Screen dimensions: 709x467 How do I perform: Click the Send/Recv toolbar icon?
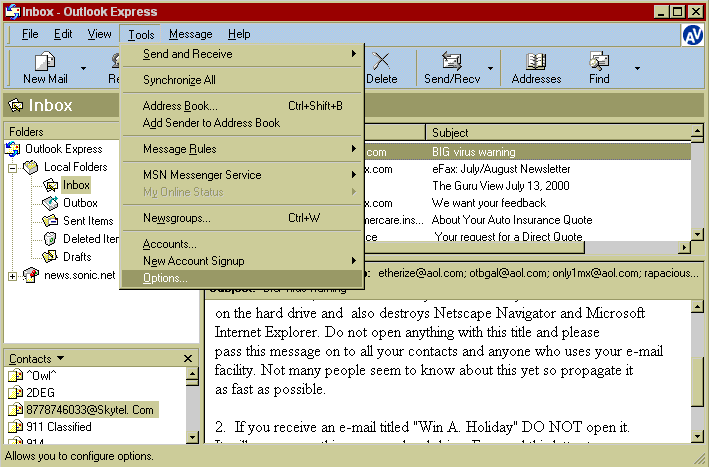click(451, 61)
